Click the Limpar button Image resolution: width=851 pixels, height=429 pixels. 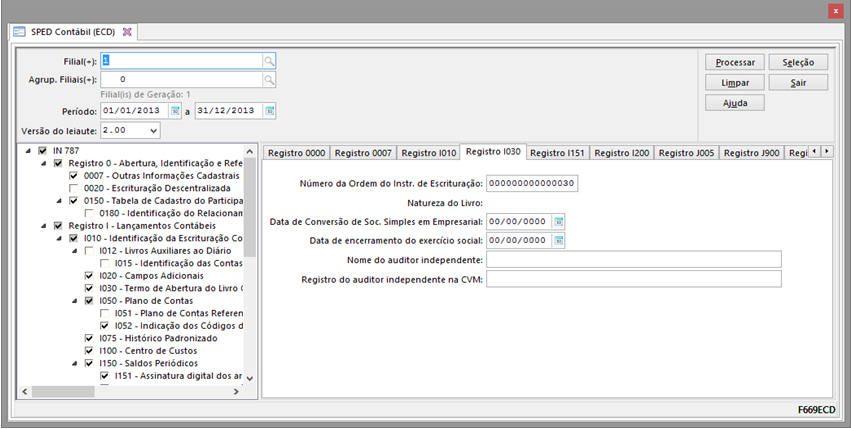point(735,83)
